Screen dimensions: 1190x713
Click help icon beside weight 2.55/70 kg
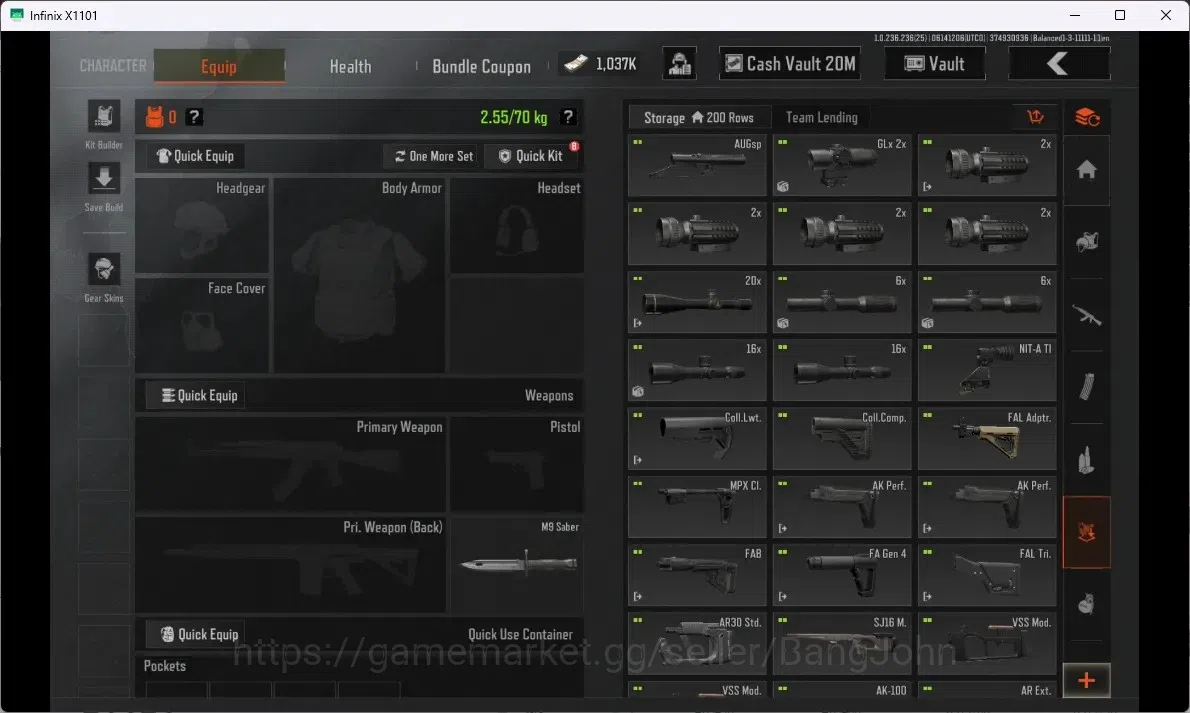(x=568, y=117)
